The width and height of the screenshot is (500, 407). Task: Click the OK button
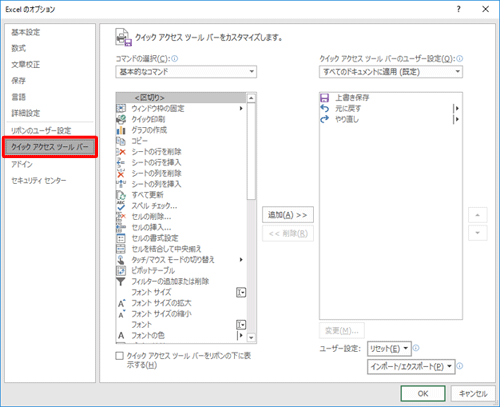423,394
